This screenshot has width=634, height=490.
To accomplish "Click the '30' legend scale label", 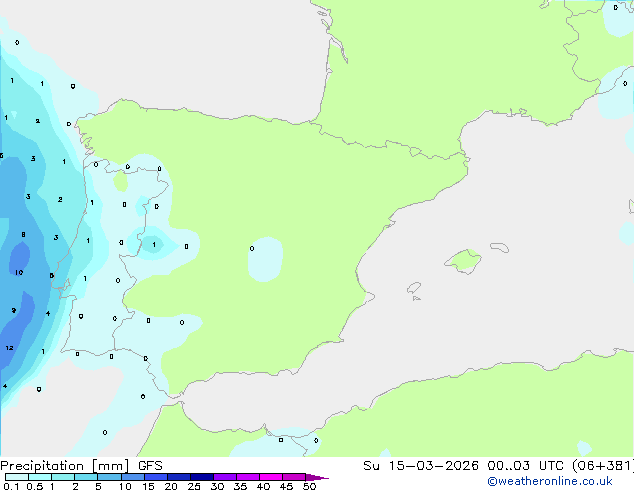I will point(217,486).
